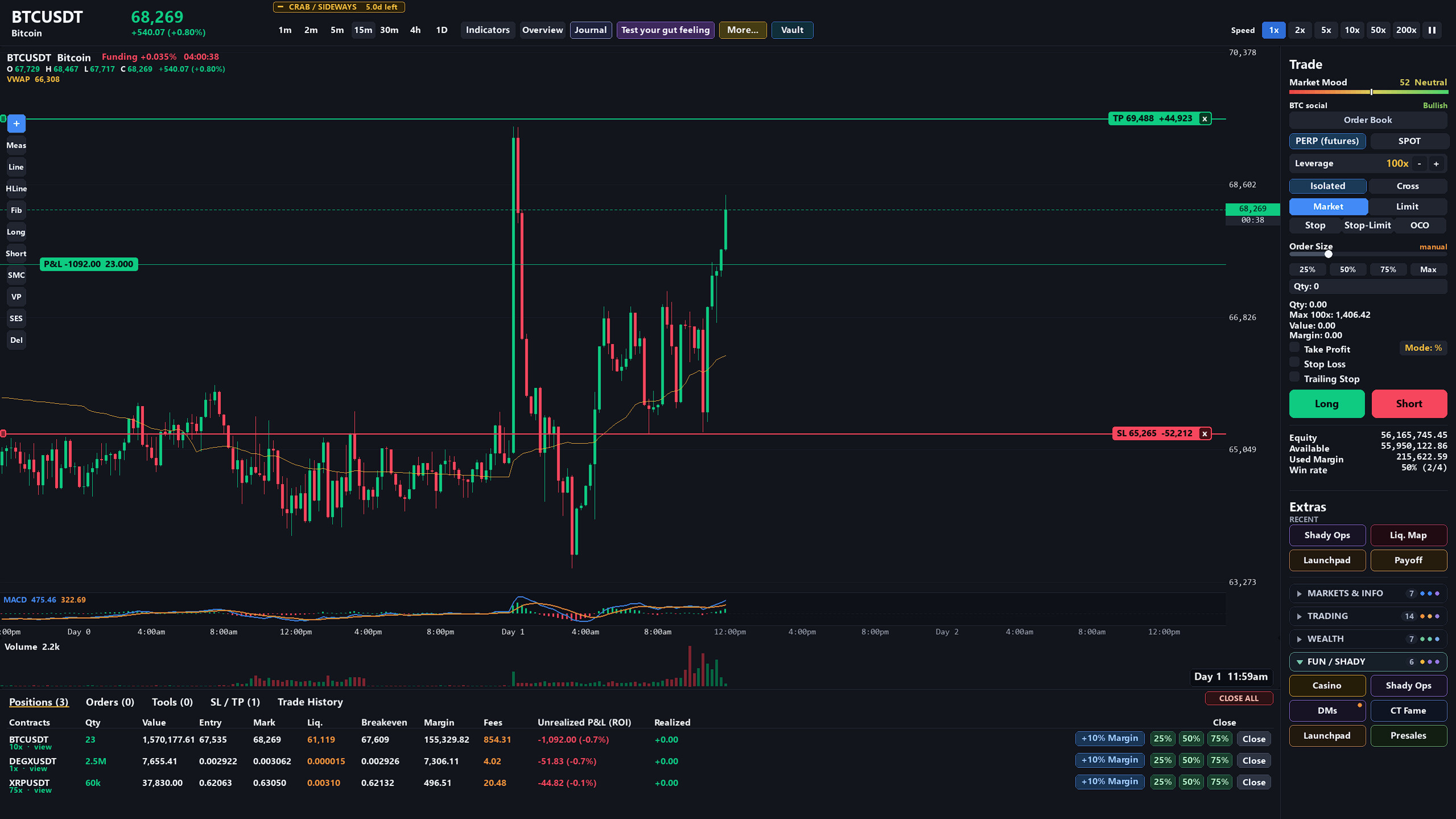Set playback speed to 10x

point(1352,30)
